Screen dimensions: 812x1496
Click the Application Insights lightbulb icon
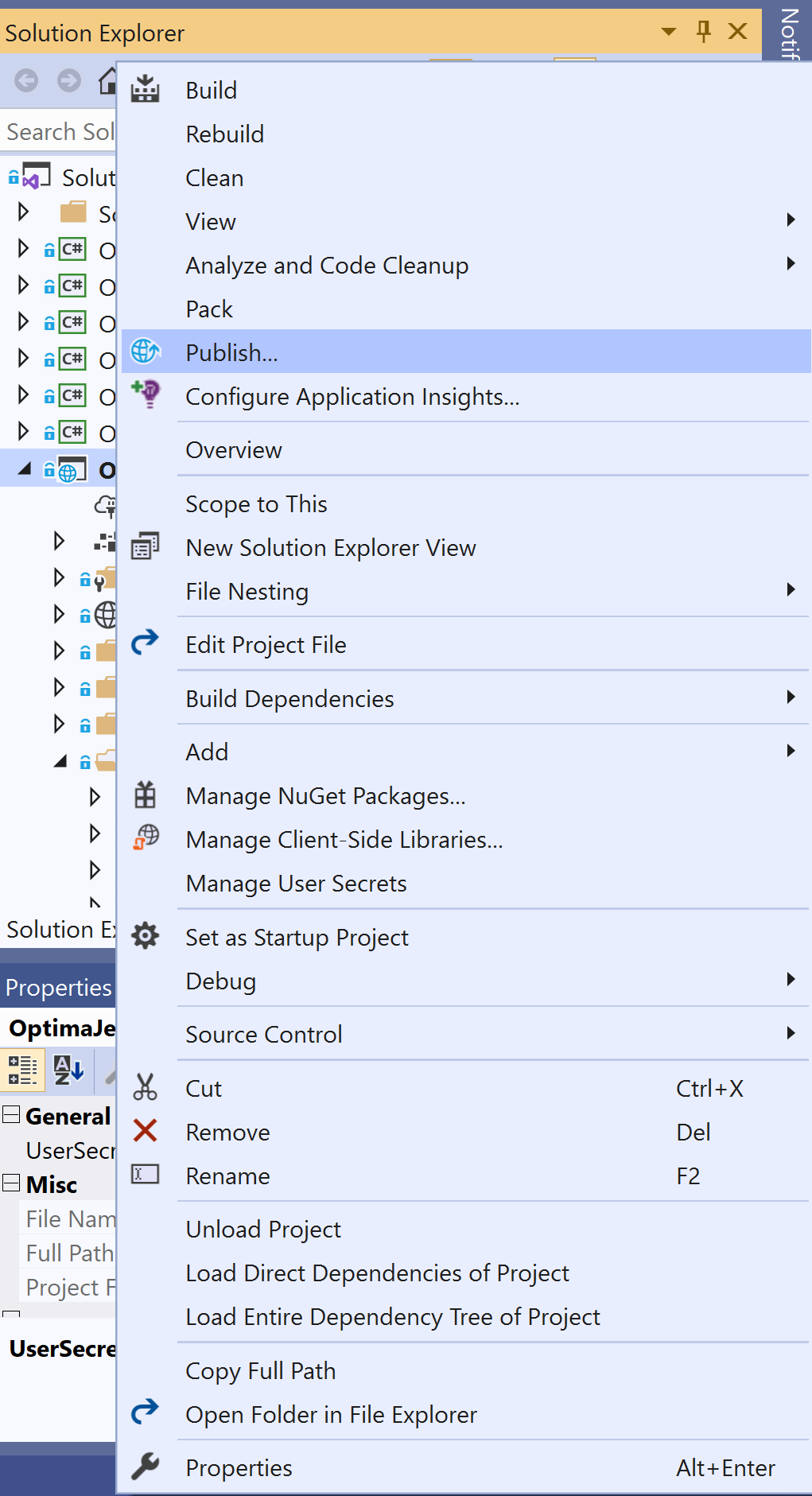pos(146,394)
